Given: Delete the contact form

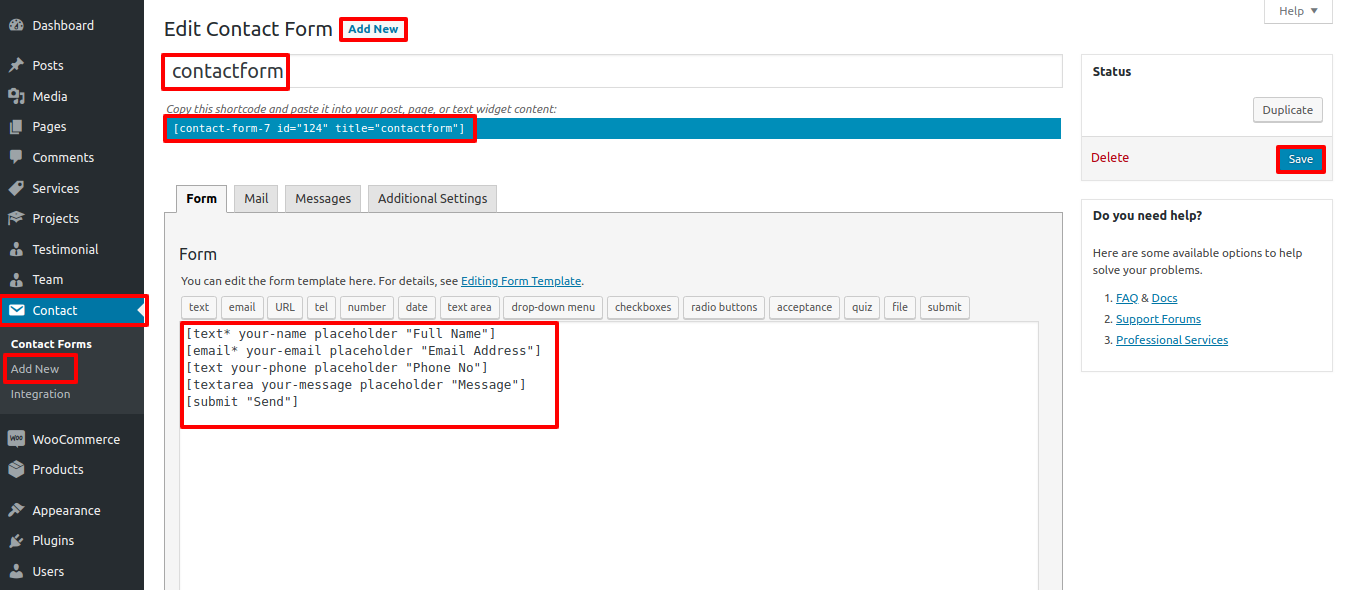Looking at the screenshot, I should click(x=1109, y=158).
